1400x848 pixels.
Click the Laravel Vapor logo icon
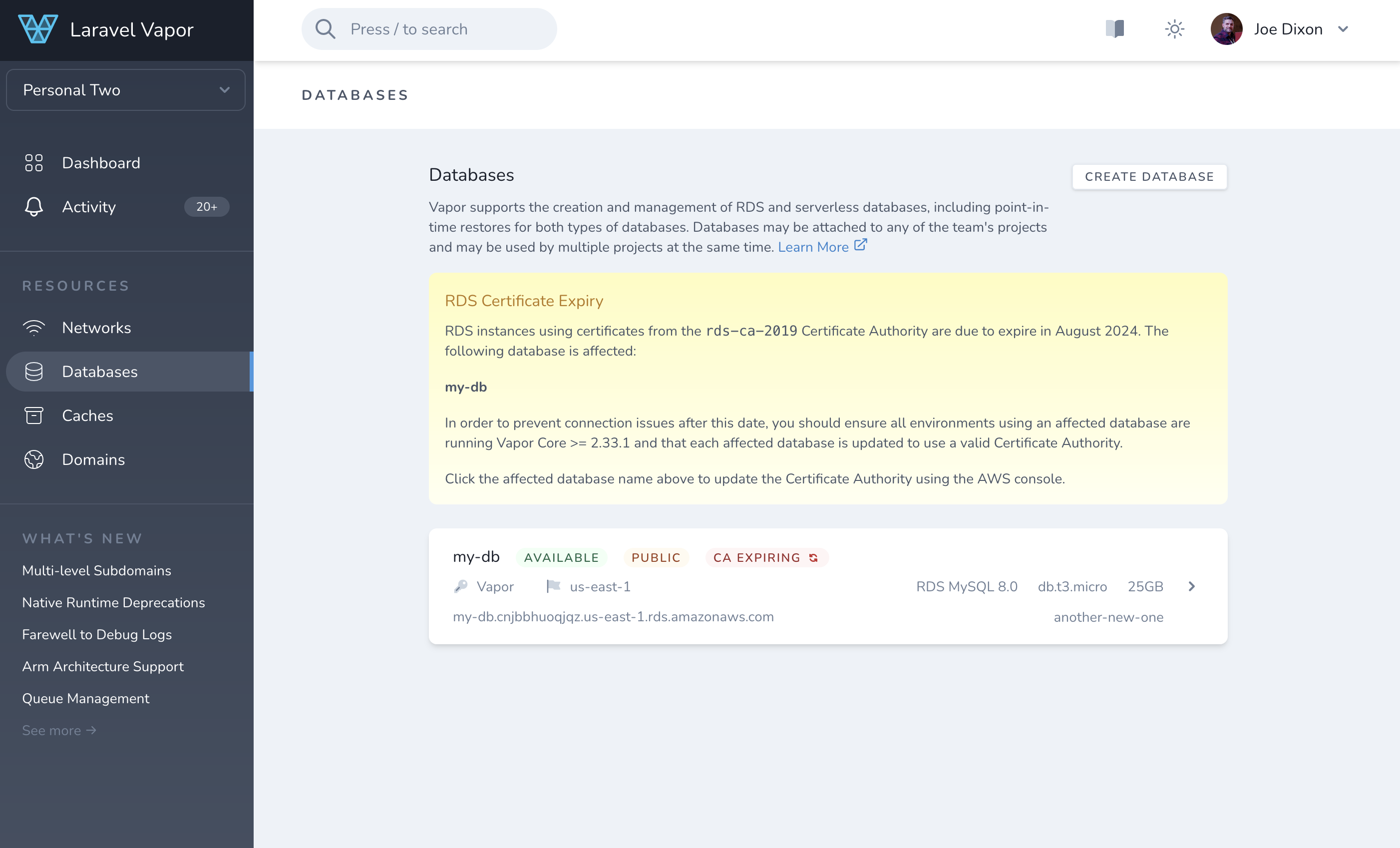(37, 29)
